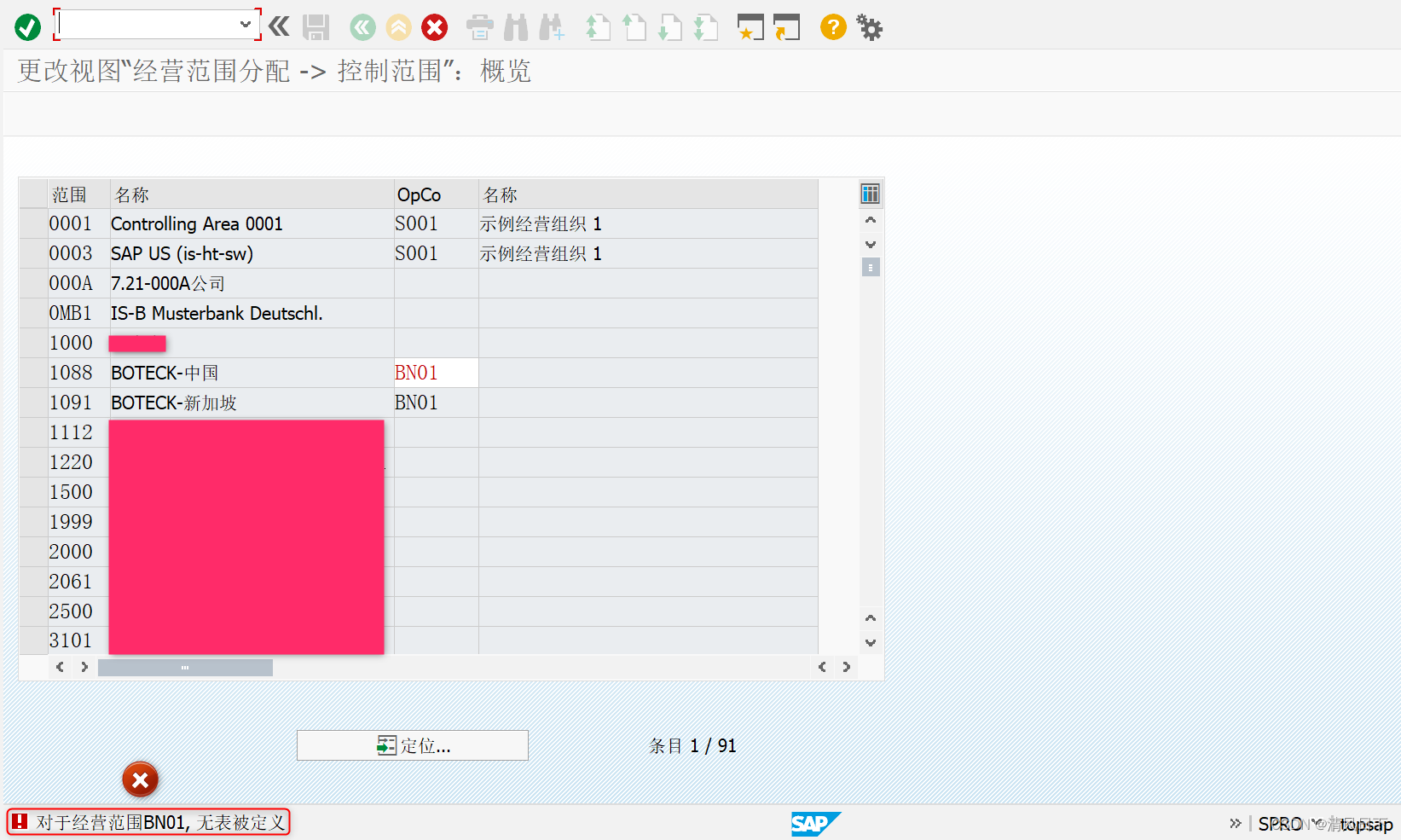Click the green Back arrow icon
Image resolution: width=1401 pixels, height=840 pixels.
(362, 27)
